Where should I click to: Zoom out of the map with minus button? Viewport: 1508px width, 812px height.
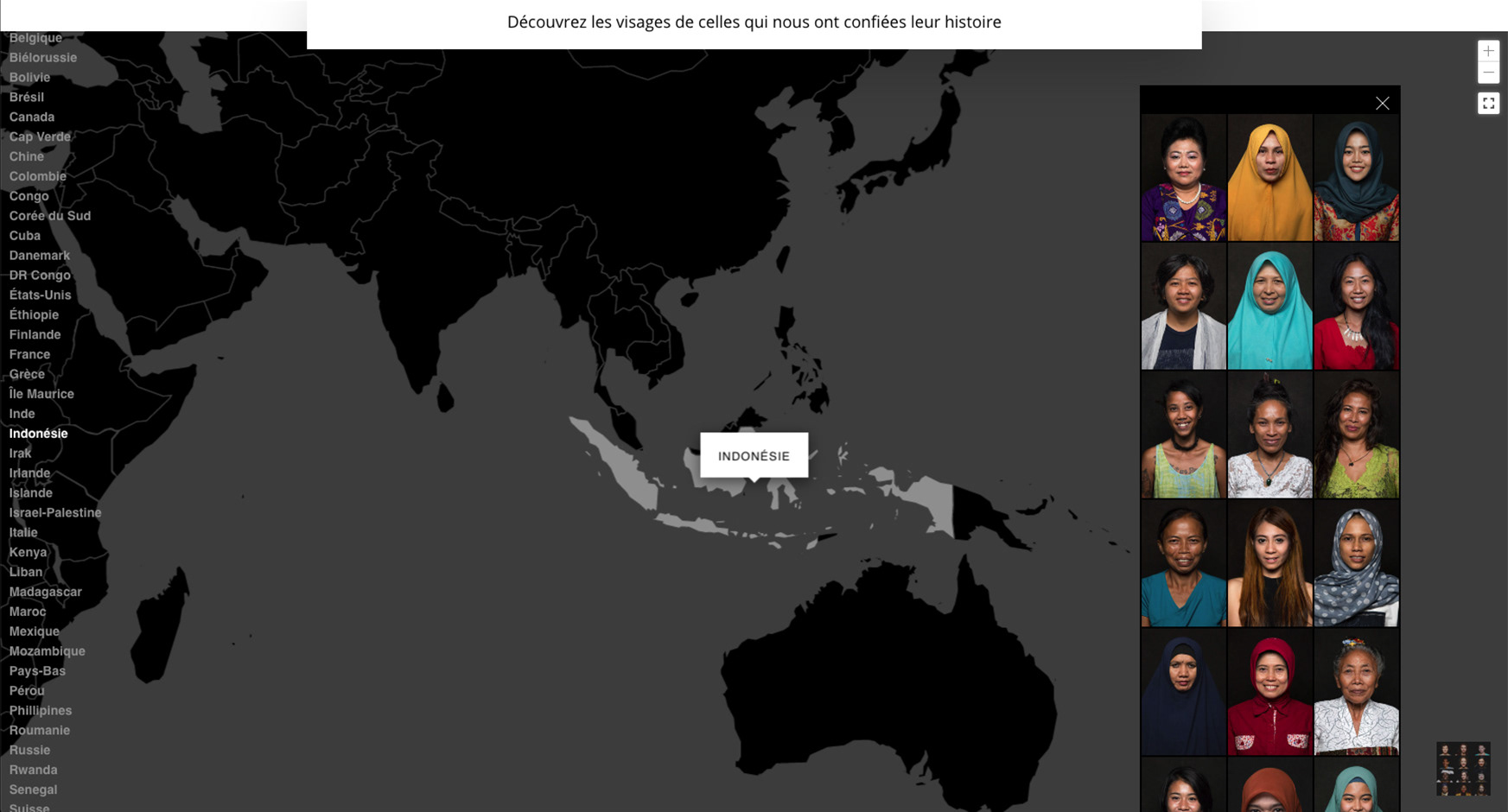pos(1488,73)
